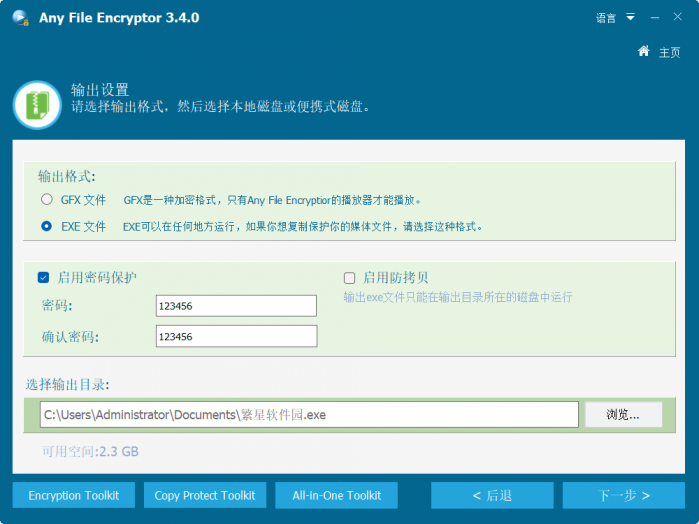The height and width of the screenshot is (524, 699).
Task: Click the green zip file output settings icon
Action: coord(37,105)
